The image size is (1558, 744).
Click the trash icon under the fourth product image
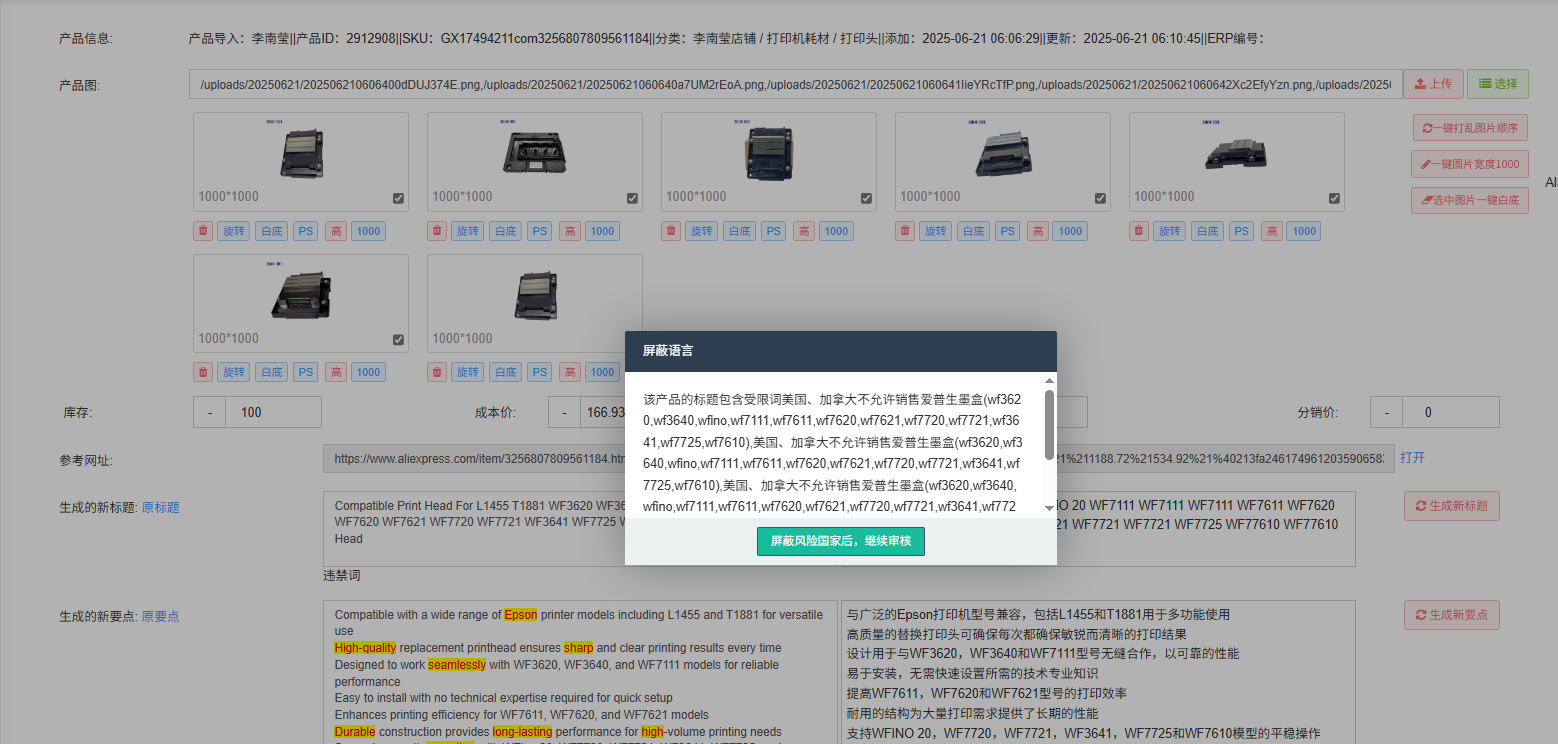tap(906, 231)
